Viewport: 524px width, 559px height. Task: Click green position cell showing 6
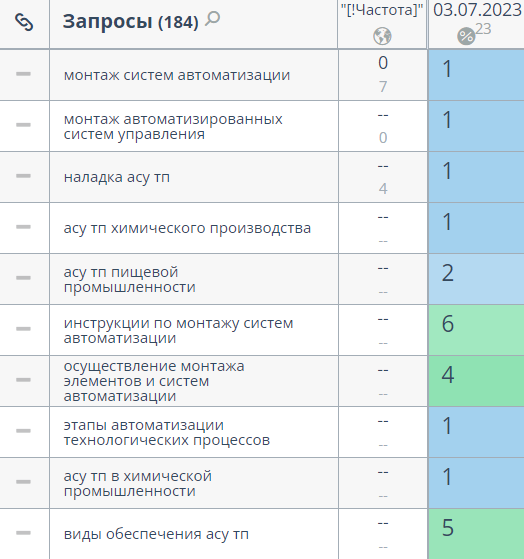point(476,330)
